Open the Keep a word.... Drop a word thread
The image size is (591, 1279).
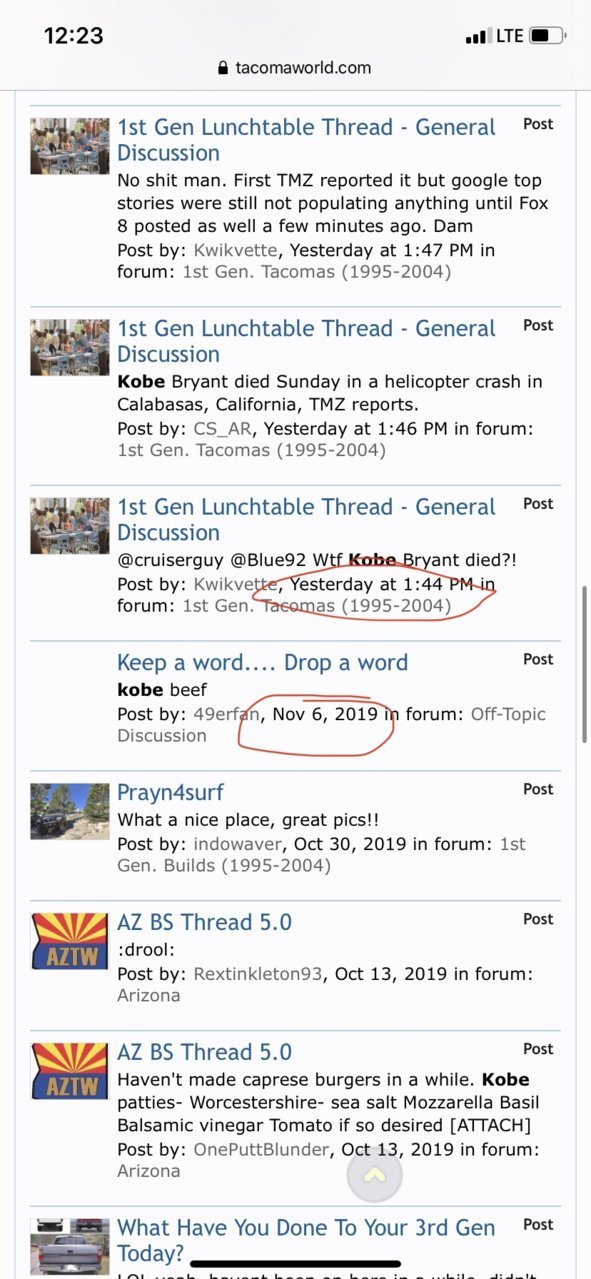(x=263, y=662)
